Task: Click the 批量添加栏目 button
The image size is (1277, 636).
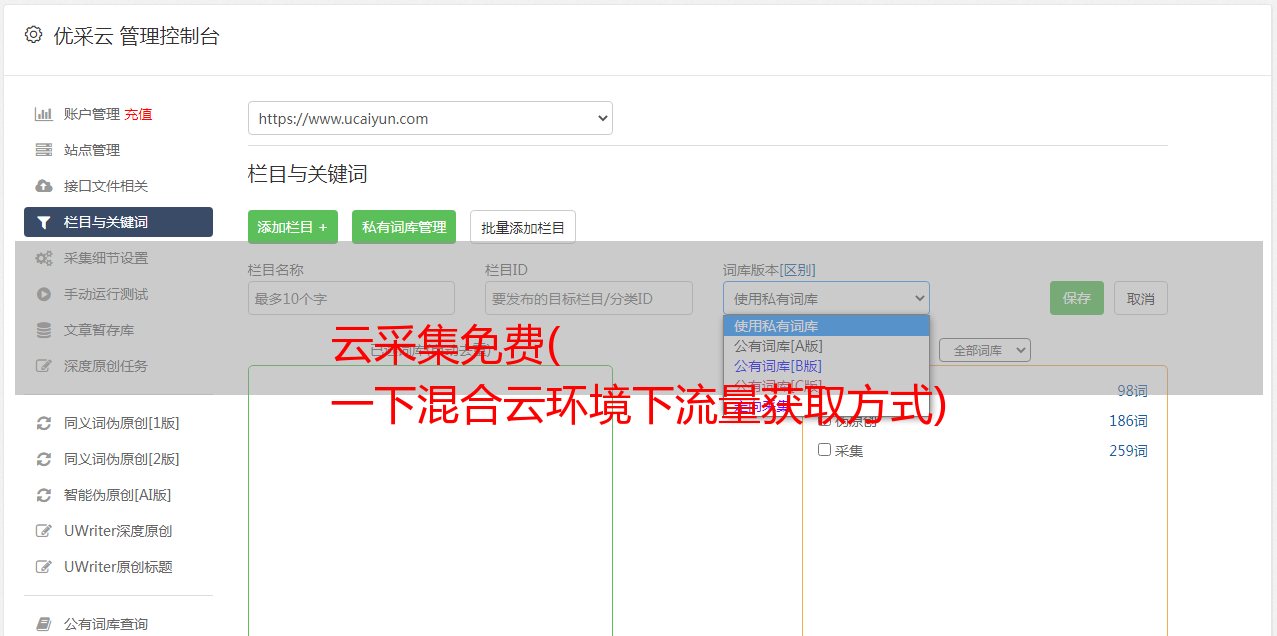Action: (523, 227)
